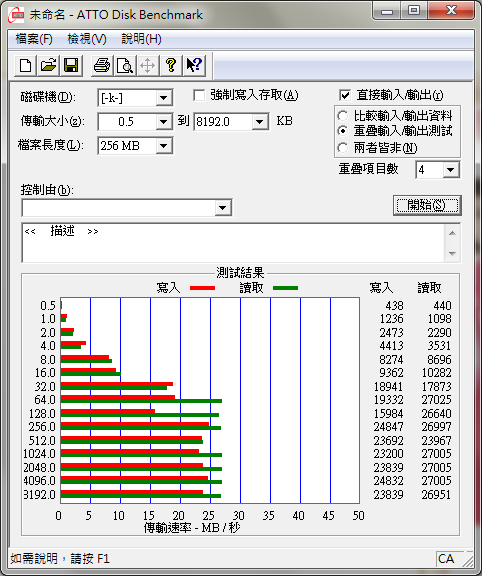Click the read value 26951 in the last row
The height and width of the screenshot is (576, 482).
pos(436,494)
